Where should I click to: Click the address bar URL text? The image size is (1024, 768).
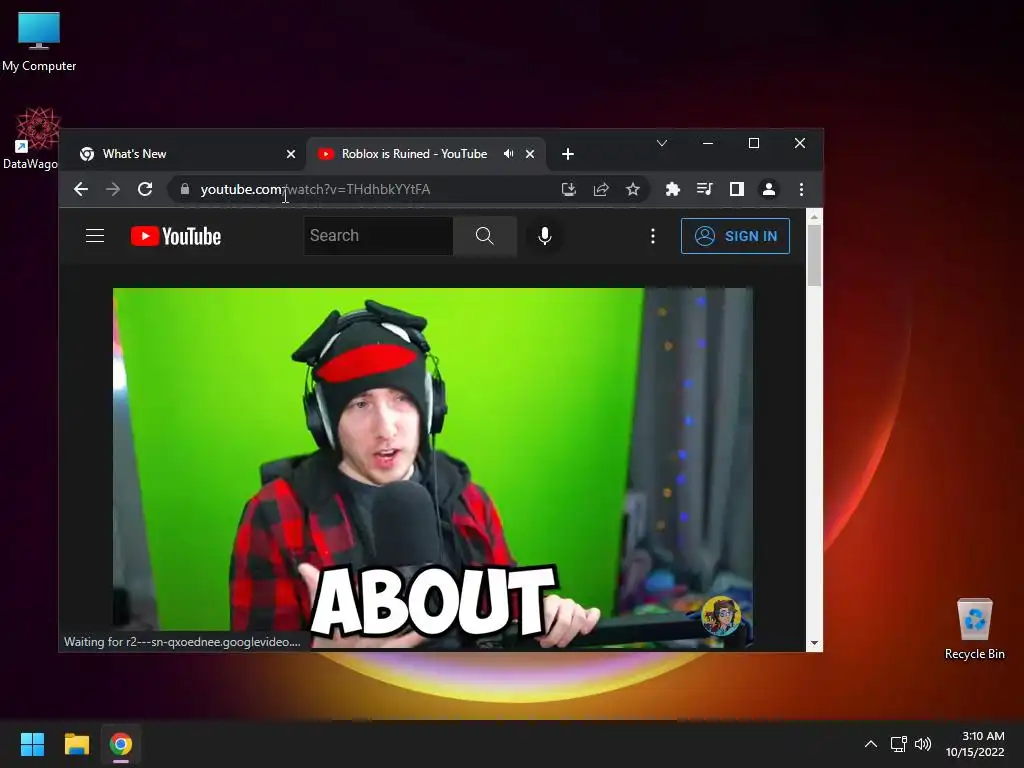click(315, 189)
